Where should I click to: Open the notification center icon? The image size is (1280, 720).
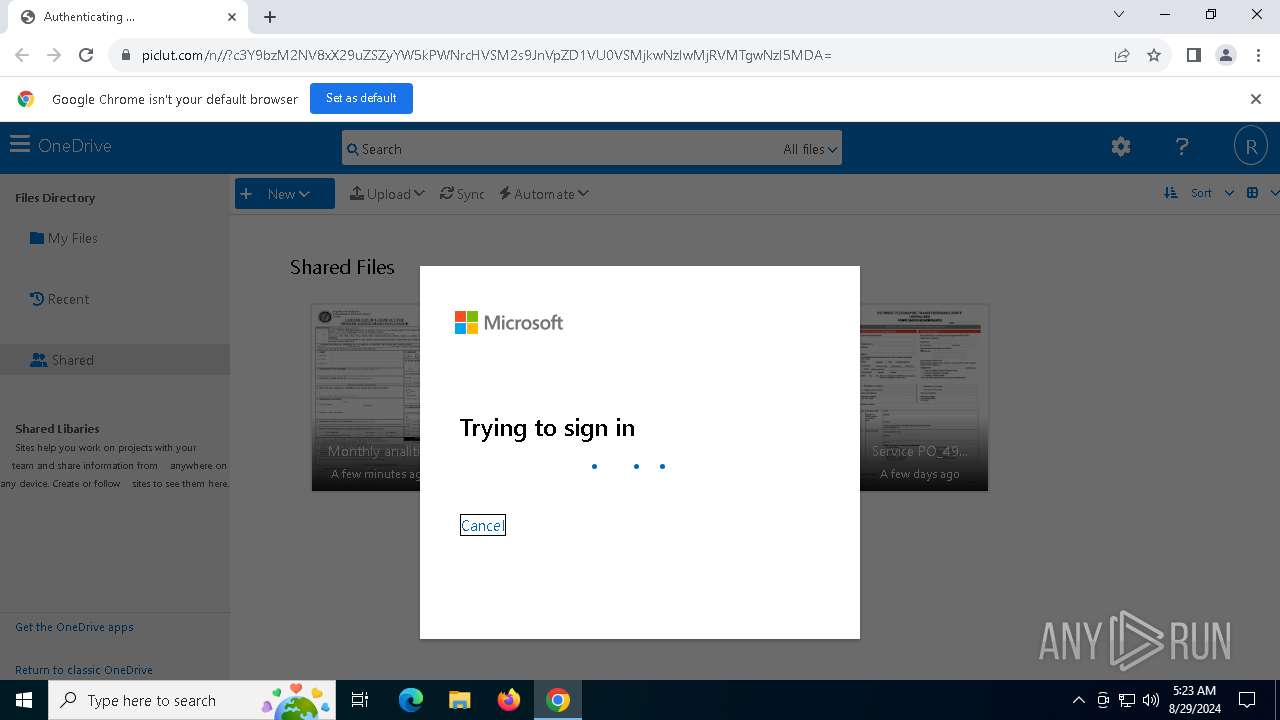pyautogui.click(x=1247, y=700)
